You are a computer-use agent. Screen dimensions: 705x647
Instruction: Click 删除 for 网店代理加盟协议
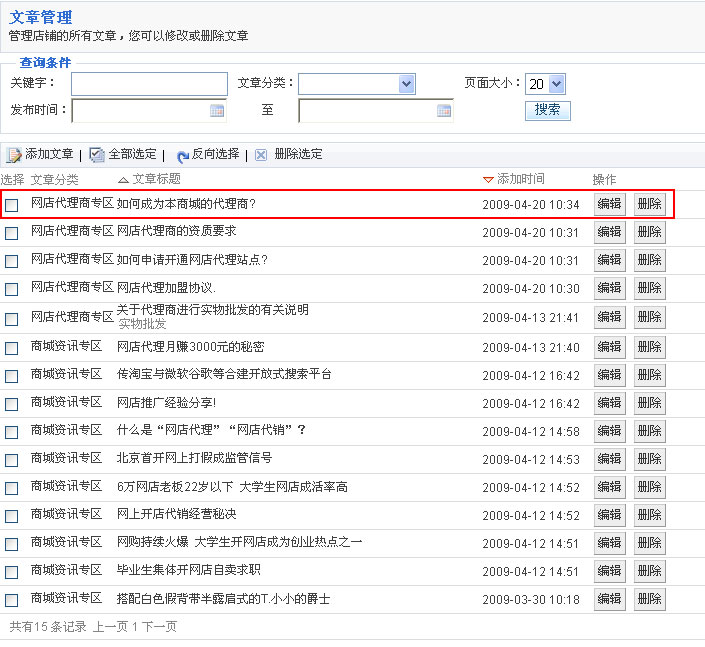pos(650,288)
